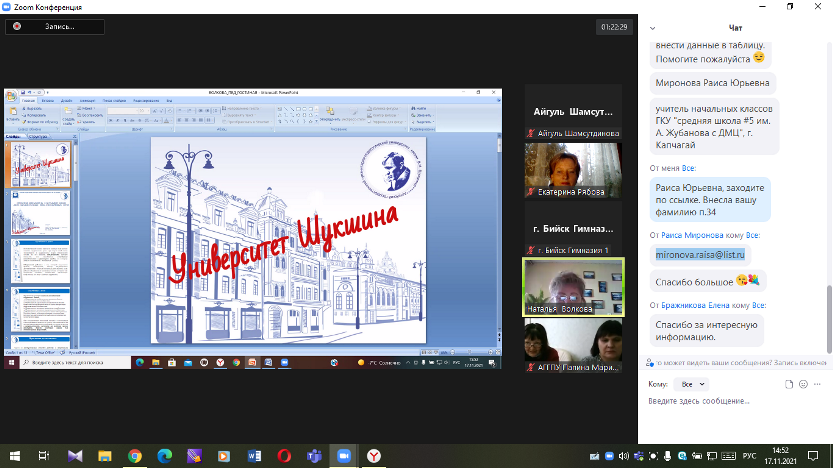Launch Yandex Browser from the taskbar
The width and height of the screenshot is (833, 468).
tap(371, 456)
